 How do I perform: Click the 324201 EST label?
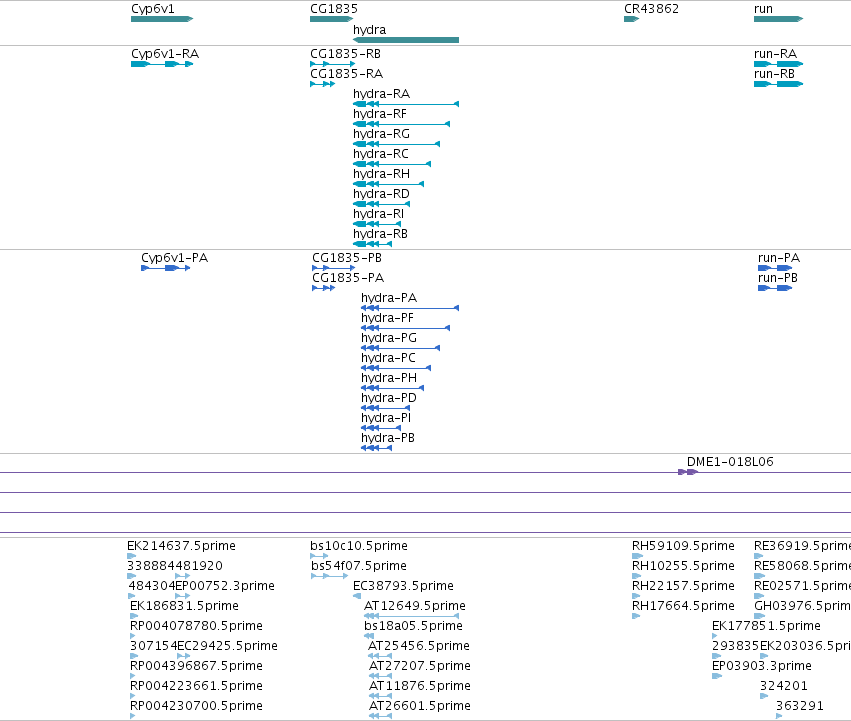(x=784, y=686)
